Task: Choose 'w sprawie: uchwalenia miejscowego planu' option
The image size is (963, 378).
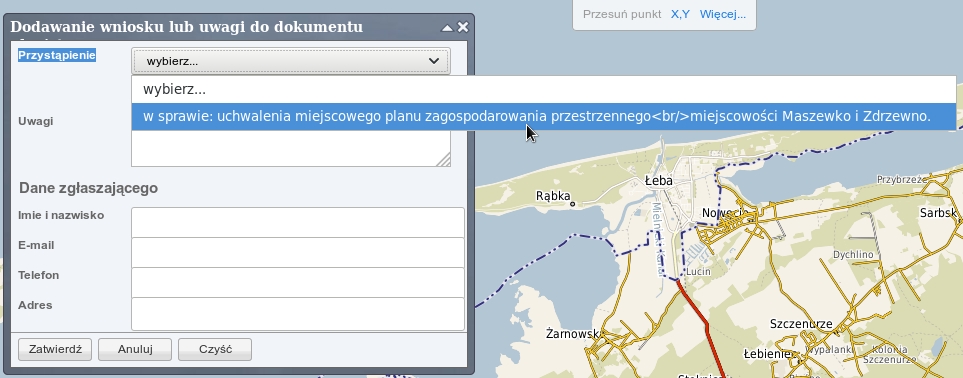Action: [544, 116]
